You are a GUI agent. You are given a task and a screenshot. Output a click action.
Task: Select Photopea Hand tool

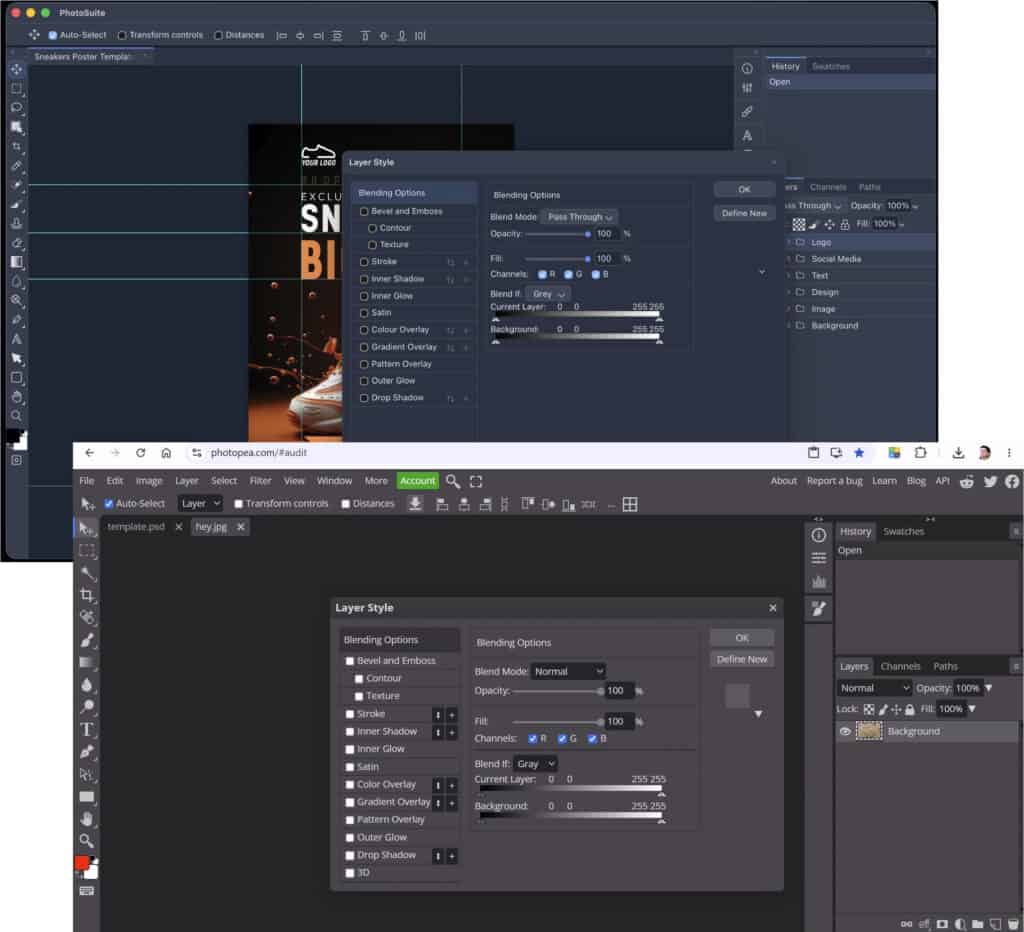point(87,819)
